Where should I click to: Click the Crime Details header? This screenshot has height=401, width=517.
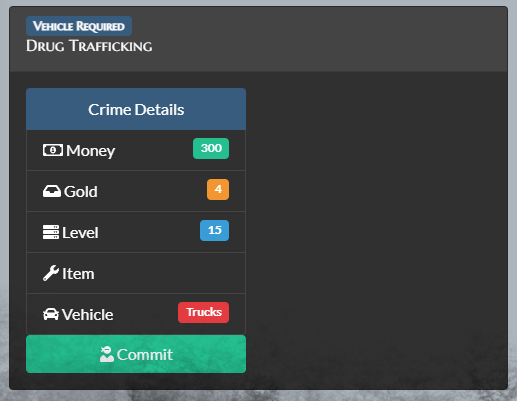136,109
